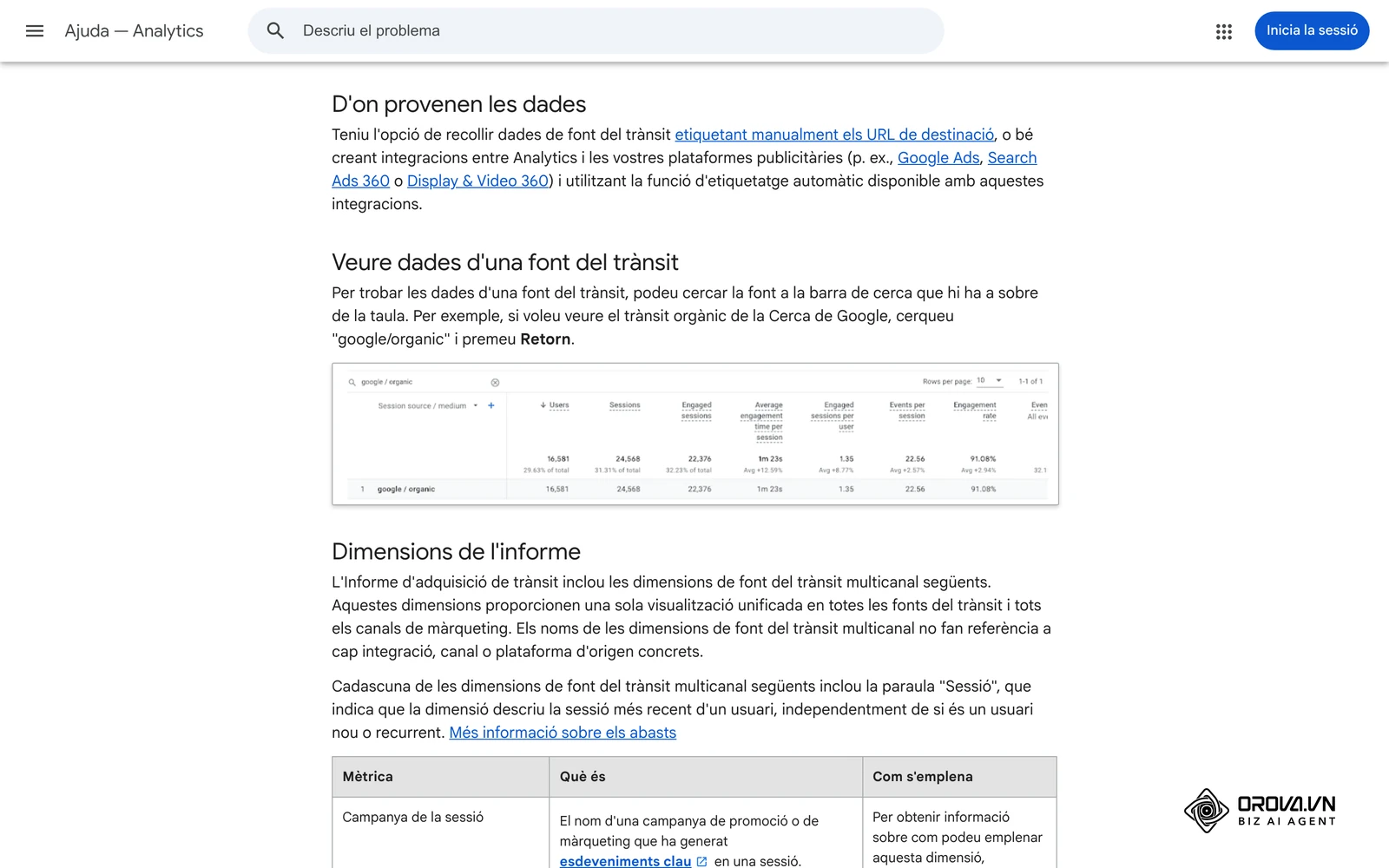Focus the 'Descriu el problema' search field
The width and height of the screenshot is (1389, 868).
[x=596, y=31]
